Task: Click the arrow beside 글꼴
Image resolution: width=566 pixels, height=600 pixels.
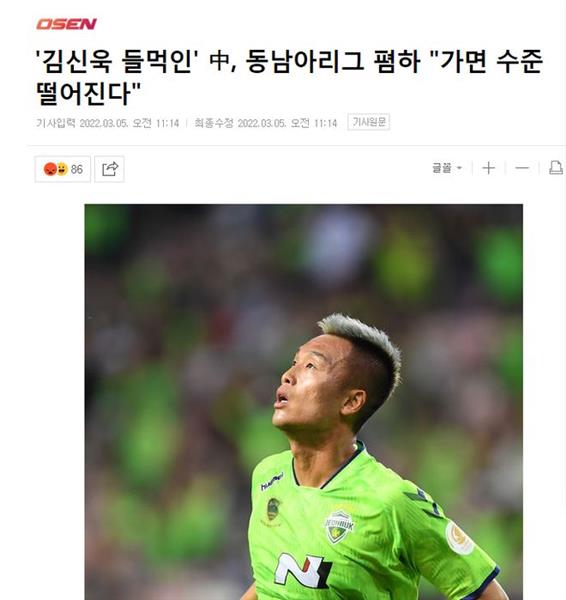Action: click(x=460, y=168)
